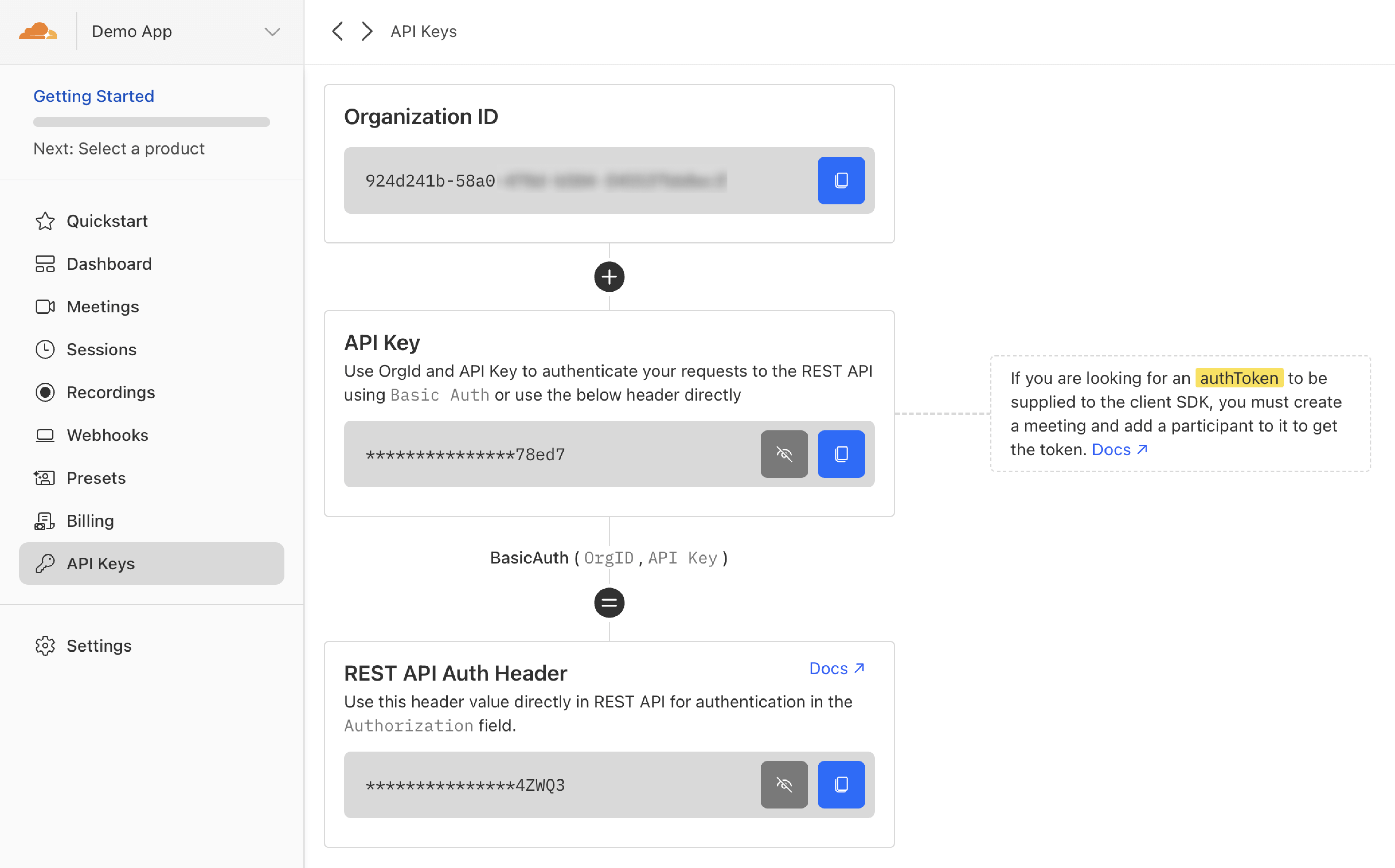This screenshot has width=1395, height=868.
Task: Open Recordings in sidebar
Action: coord(110,392)
